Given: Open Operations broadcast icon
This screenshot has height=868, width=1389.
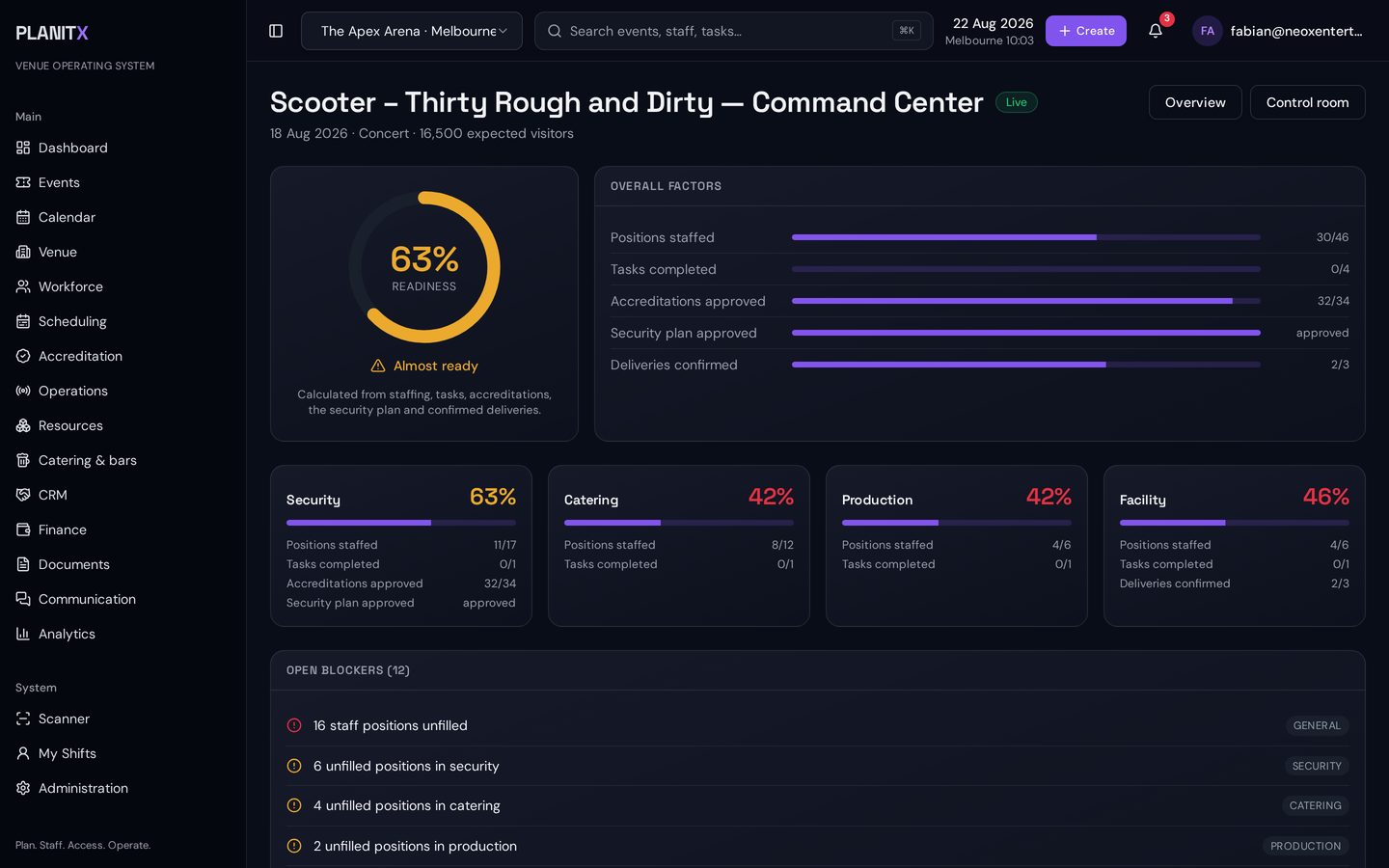Looking at the screenshot, I should (x=23, y=391).
